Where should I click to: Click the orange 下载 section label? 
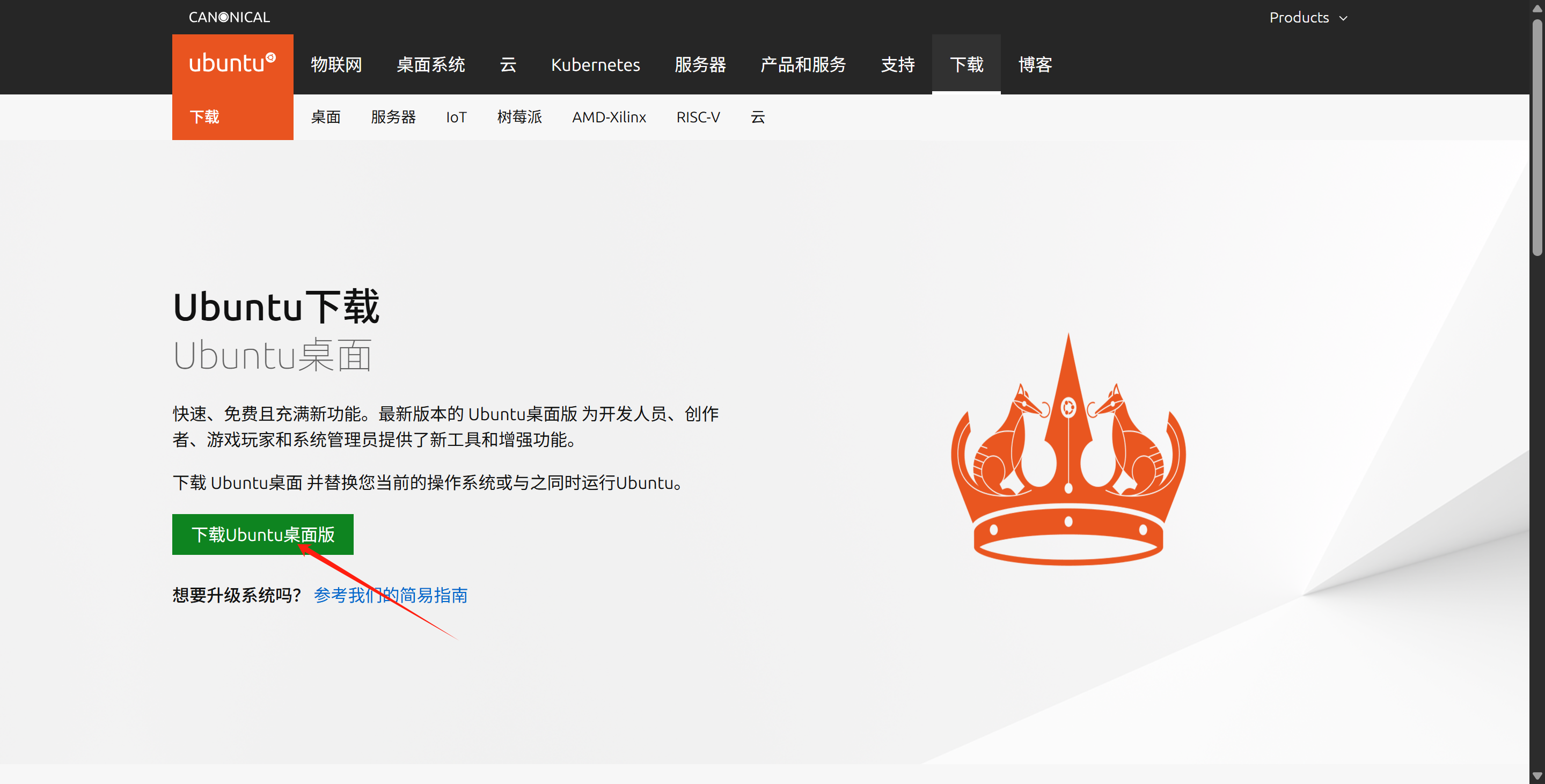coord(204,117)
